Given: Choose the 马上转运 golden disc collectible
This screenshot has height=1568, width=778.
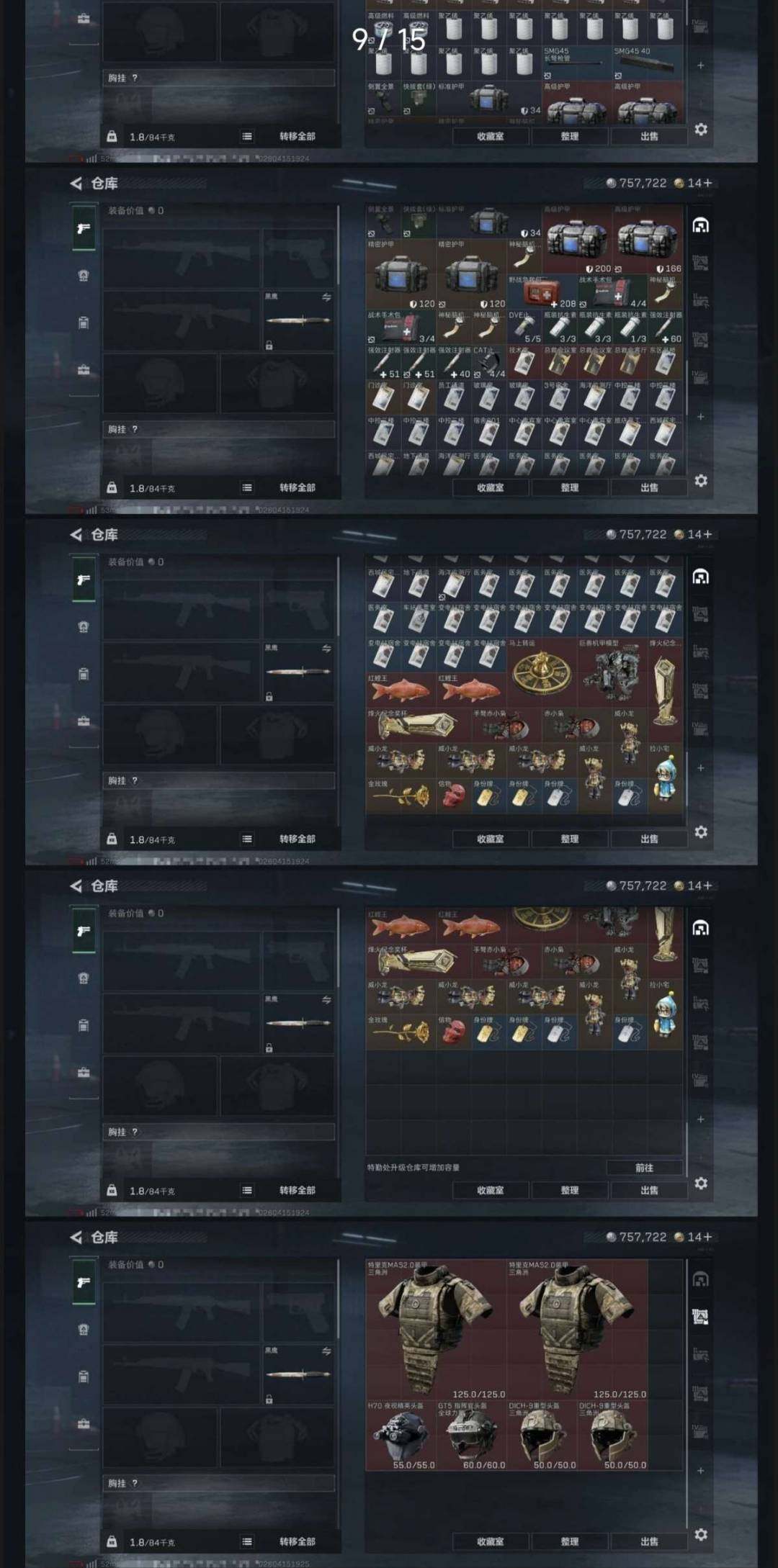Looking at the screenshot, I should pos(542,672).
